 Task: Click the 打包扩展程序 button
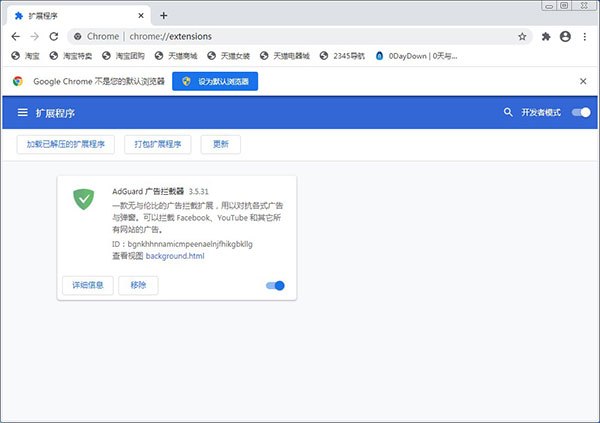[x=158, y=144]
